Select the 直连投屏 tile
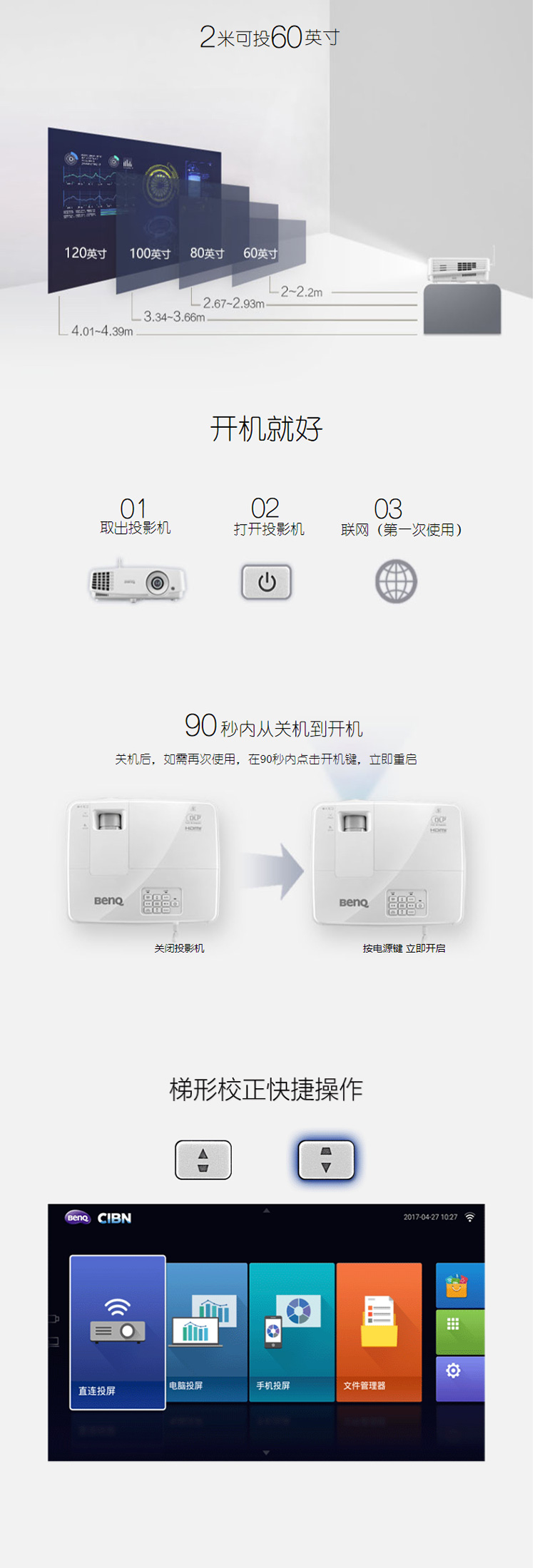 pyautogui.click(x=118, y=1332)
